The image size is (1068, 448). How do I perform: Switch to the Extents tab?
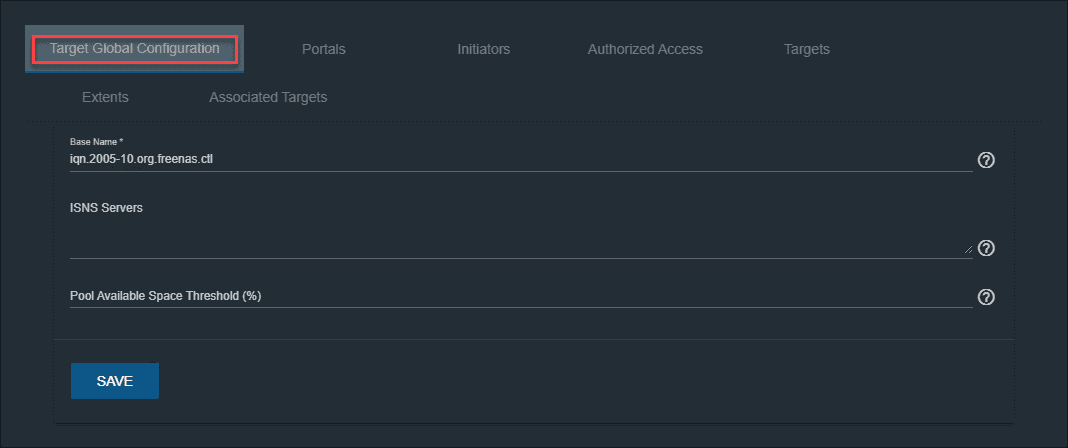tap(105, 97)
